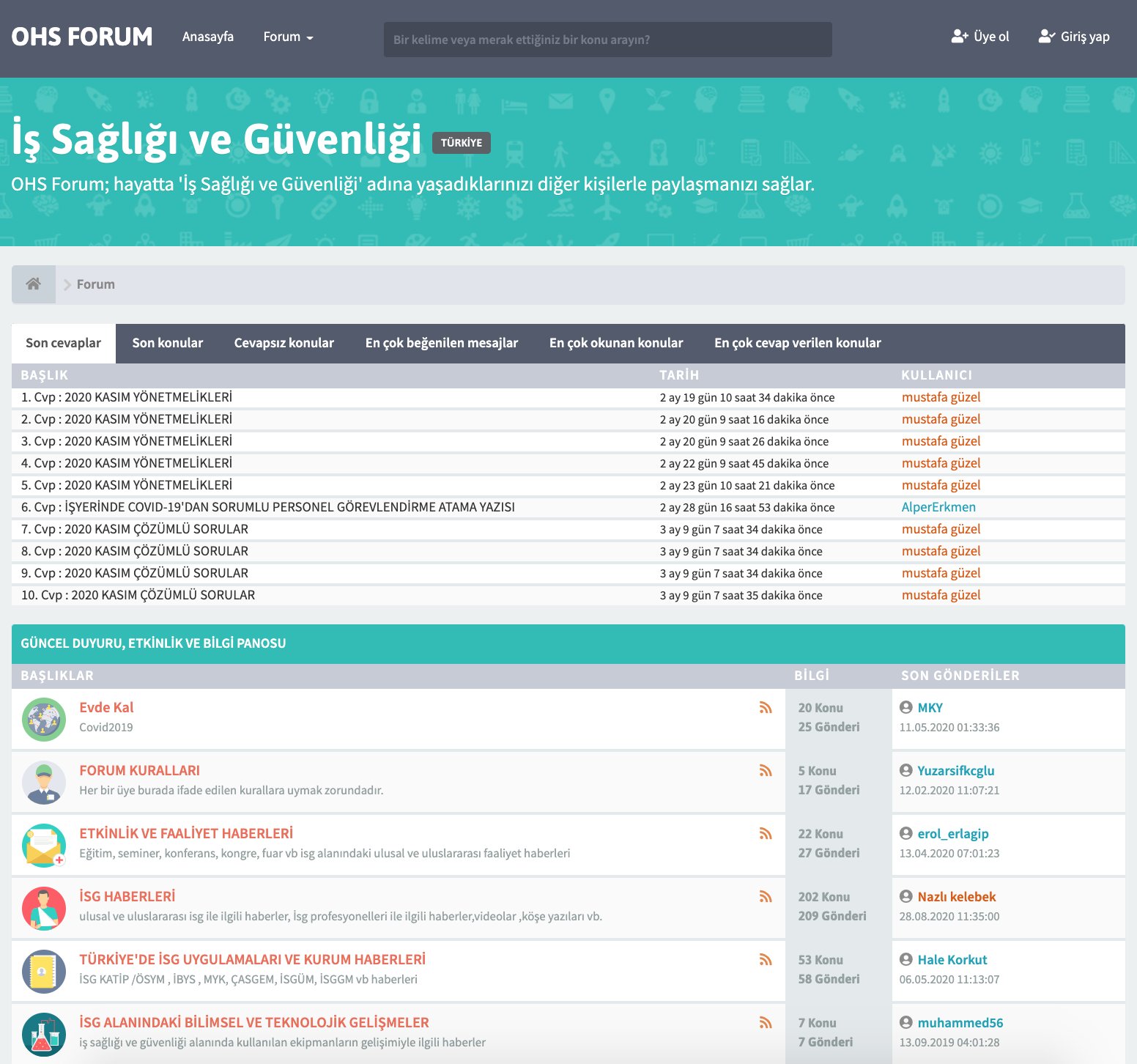
Task: Open user profile of mustafa güzel
Action: click(941, 396)
